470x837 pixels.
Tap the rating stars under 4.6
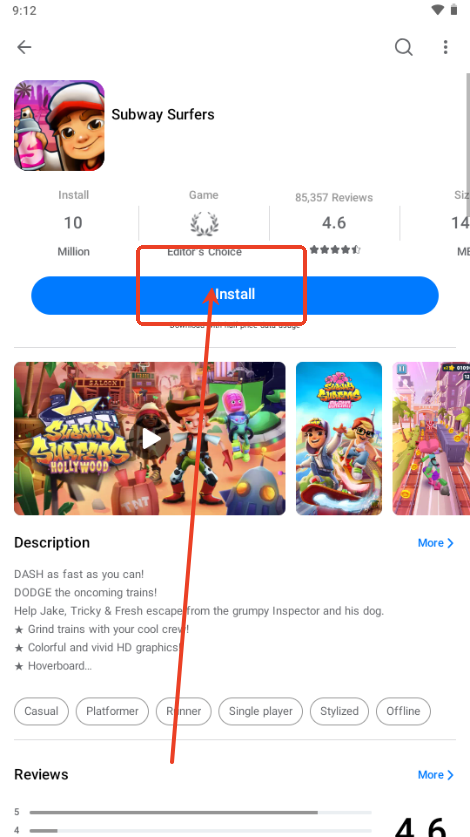pyautogui.click(x=334, y=249)
